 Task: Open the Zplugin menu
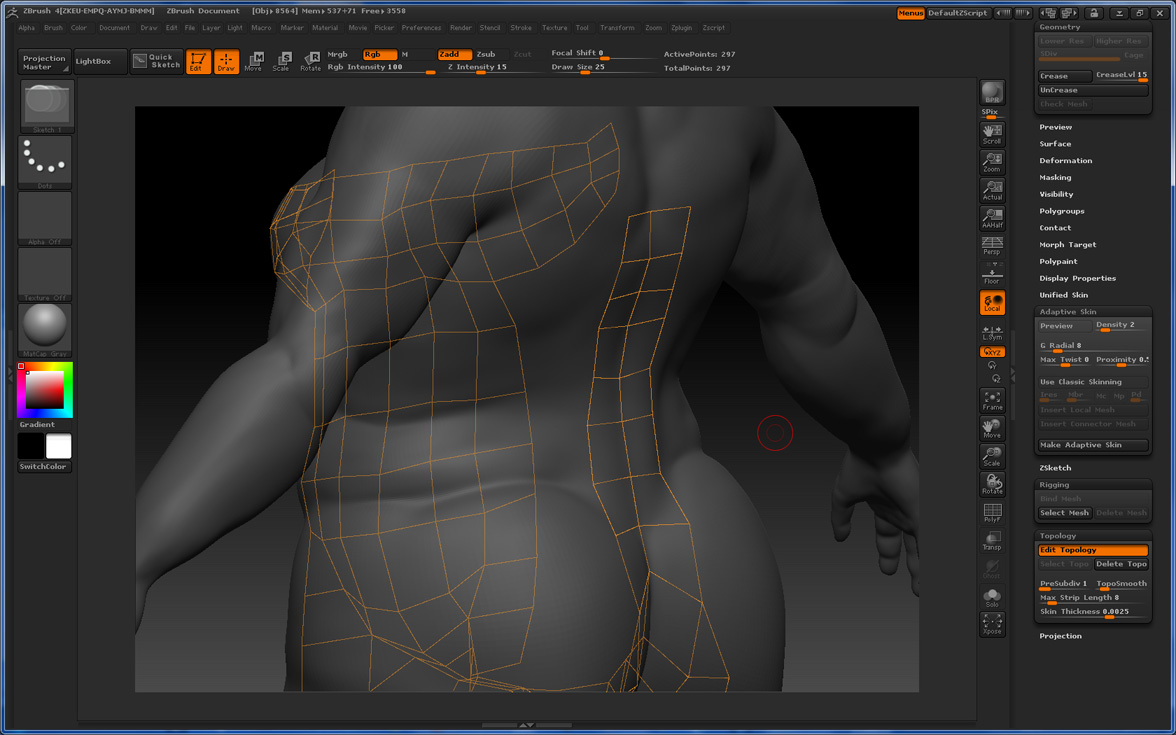click(682, 28)
